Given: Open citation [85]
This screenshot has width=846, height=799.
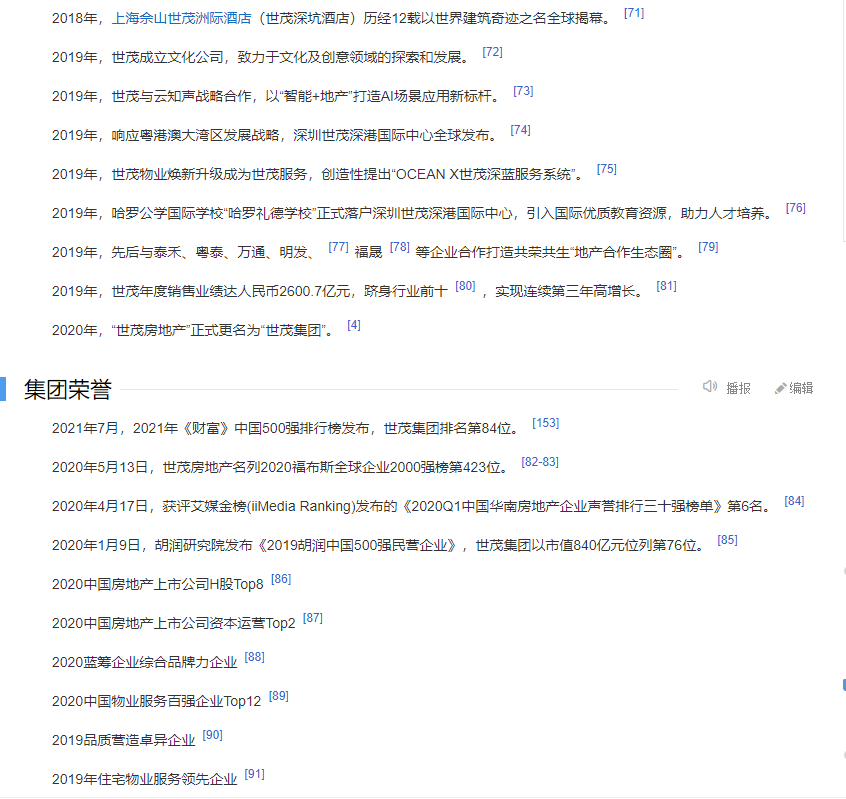Looking at the screenshot, I should pyautogui.click(x=727, y=540).
